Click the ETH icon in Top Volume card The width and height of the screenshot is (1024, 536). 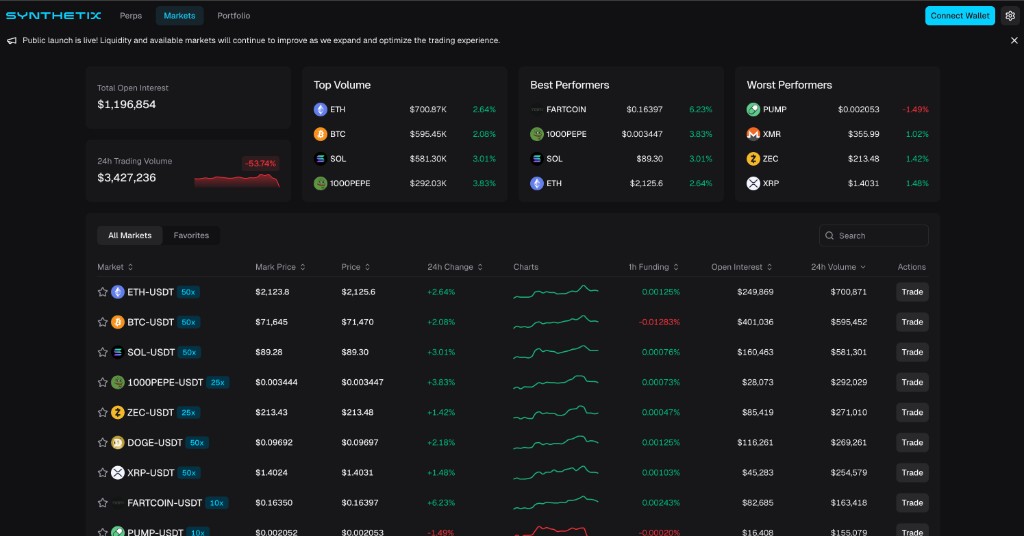pos(320,109)
